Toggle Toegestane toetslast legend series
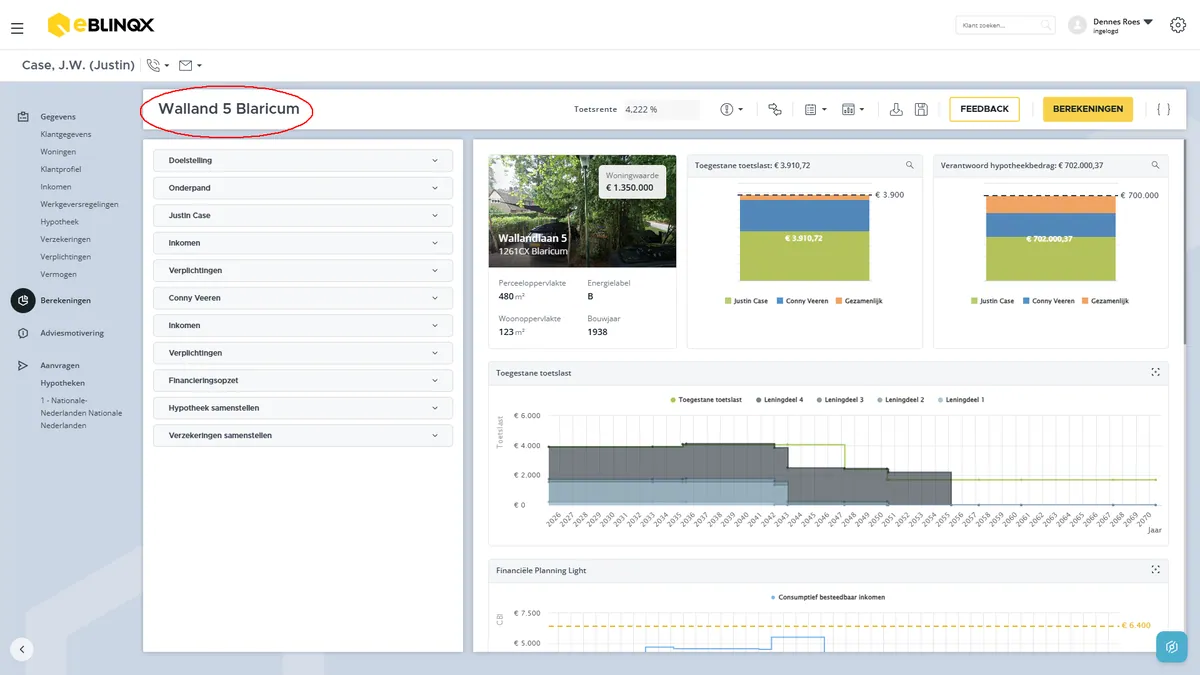This screenshot has height=675, width=1200. pos(706,399)
